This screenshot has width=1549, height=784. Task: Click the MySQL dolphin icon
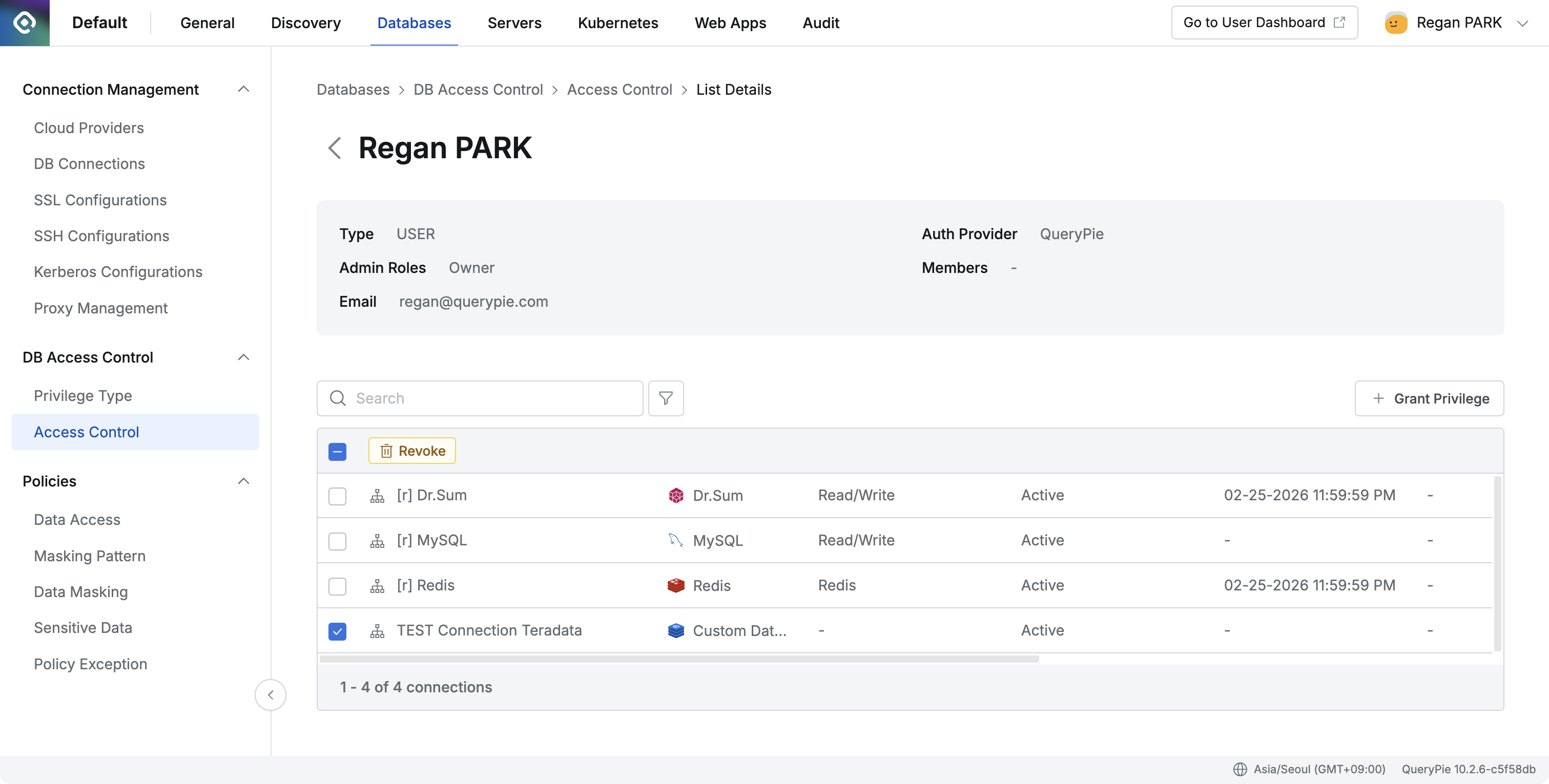pos(676,541)
